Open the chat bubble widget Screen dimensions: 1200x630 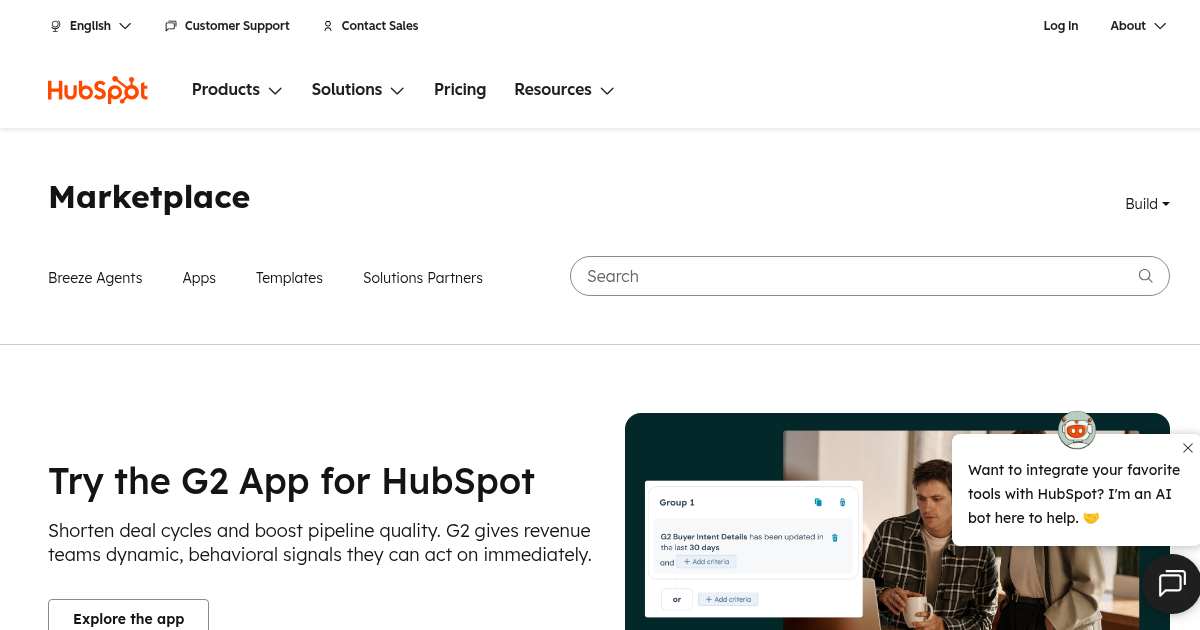coord(1171,583)
